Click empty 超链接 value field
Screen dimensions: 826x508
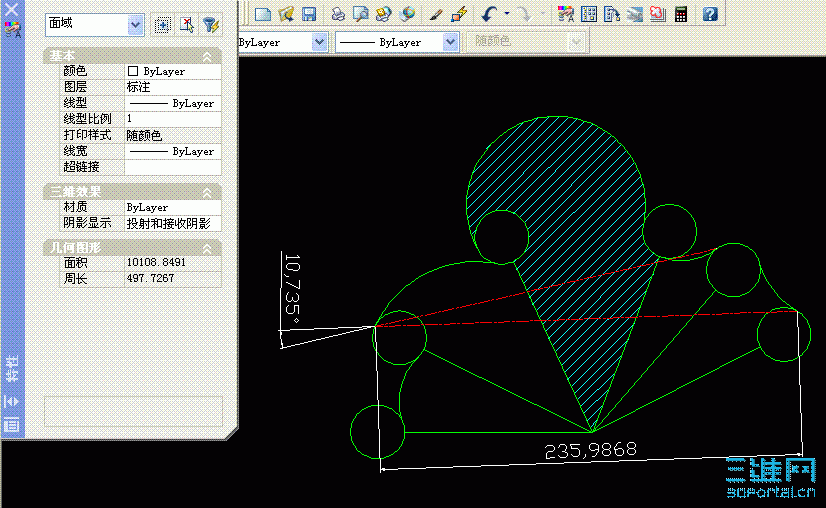pos(173,167)
